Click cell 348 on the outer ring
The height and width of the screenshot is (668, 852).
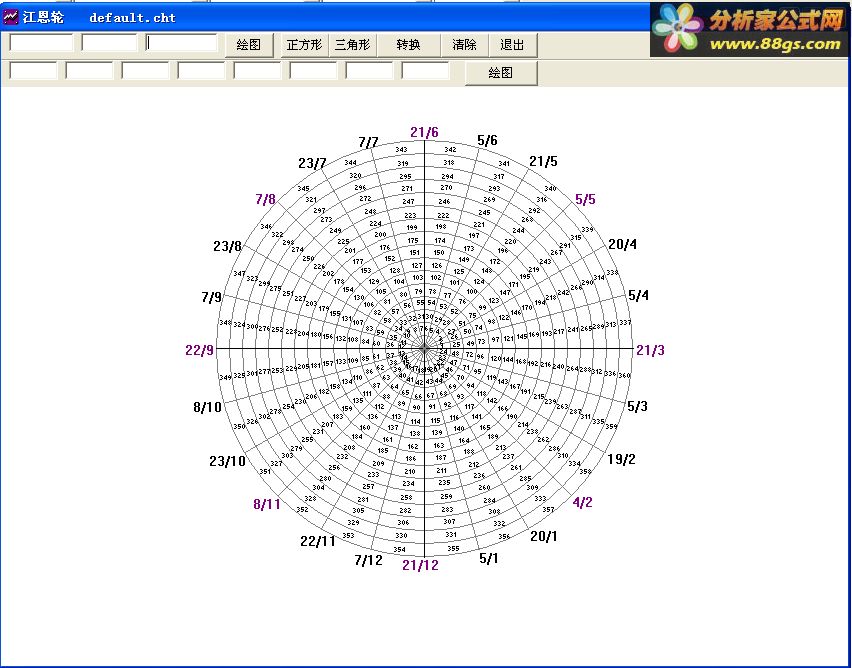225,323
